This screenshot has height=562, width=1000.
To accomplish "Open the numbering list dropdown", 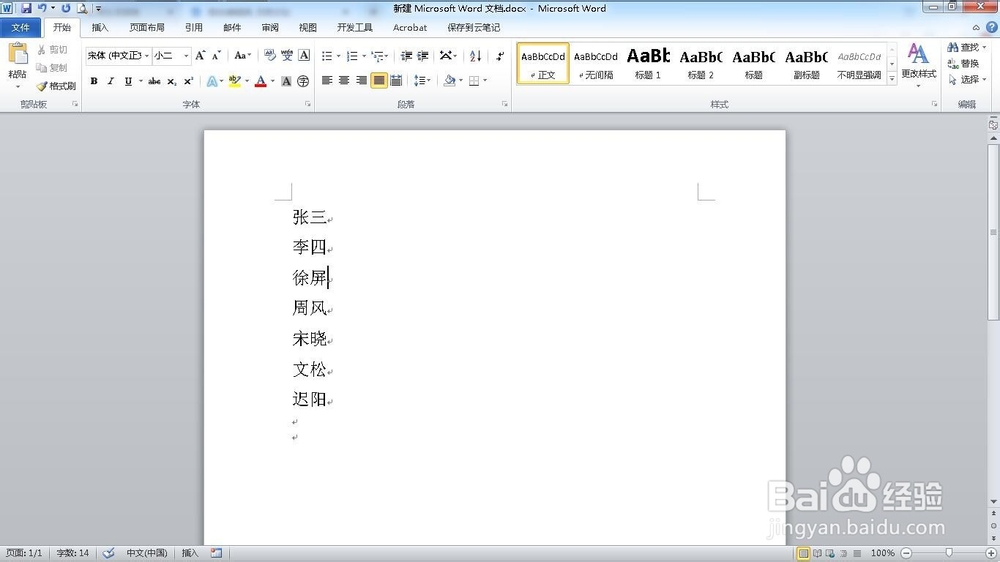I will pyautogui.click(x=364, y=56).
